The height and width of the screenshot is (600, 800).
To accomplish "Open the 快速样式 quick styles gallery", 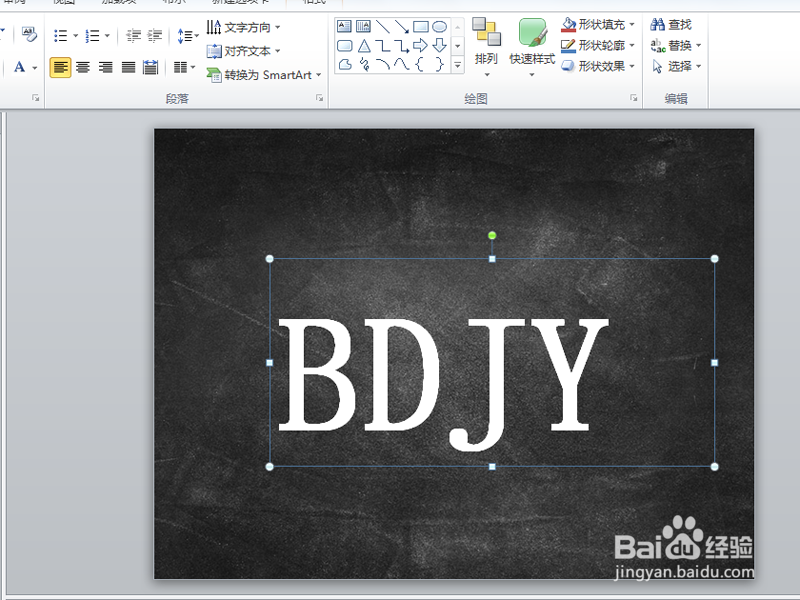I will tap(532, 48).
